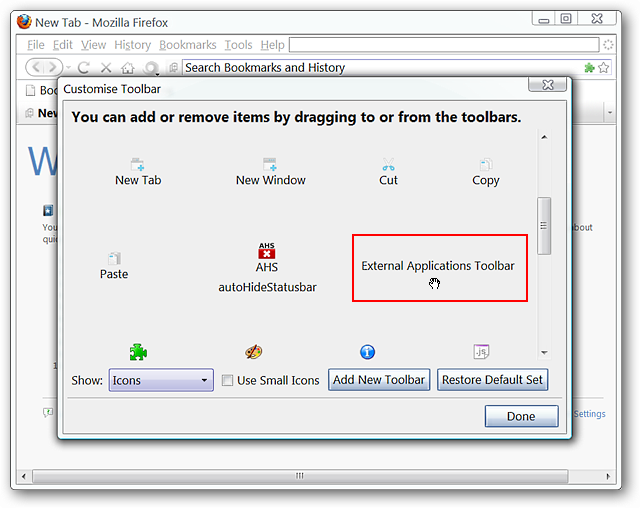
Task: Click the blue info circle icon
Action: tap(367, 352)
